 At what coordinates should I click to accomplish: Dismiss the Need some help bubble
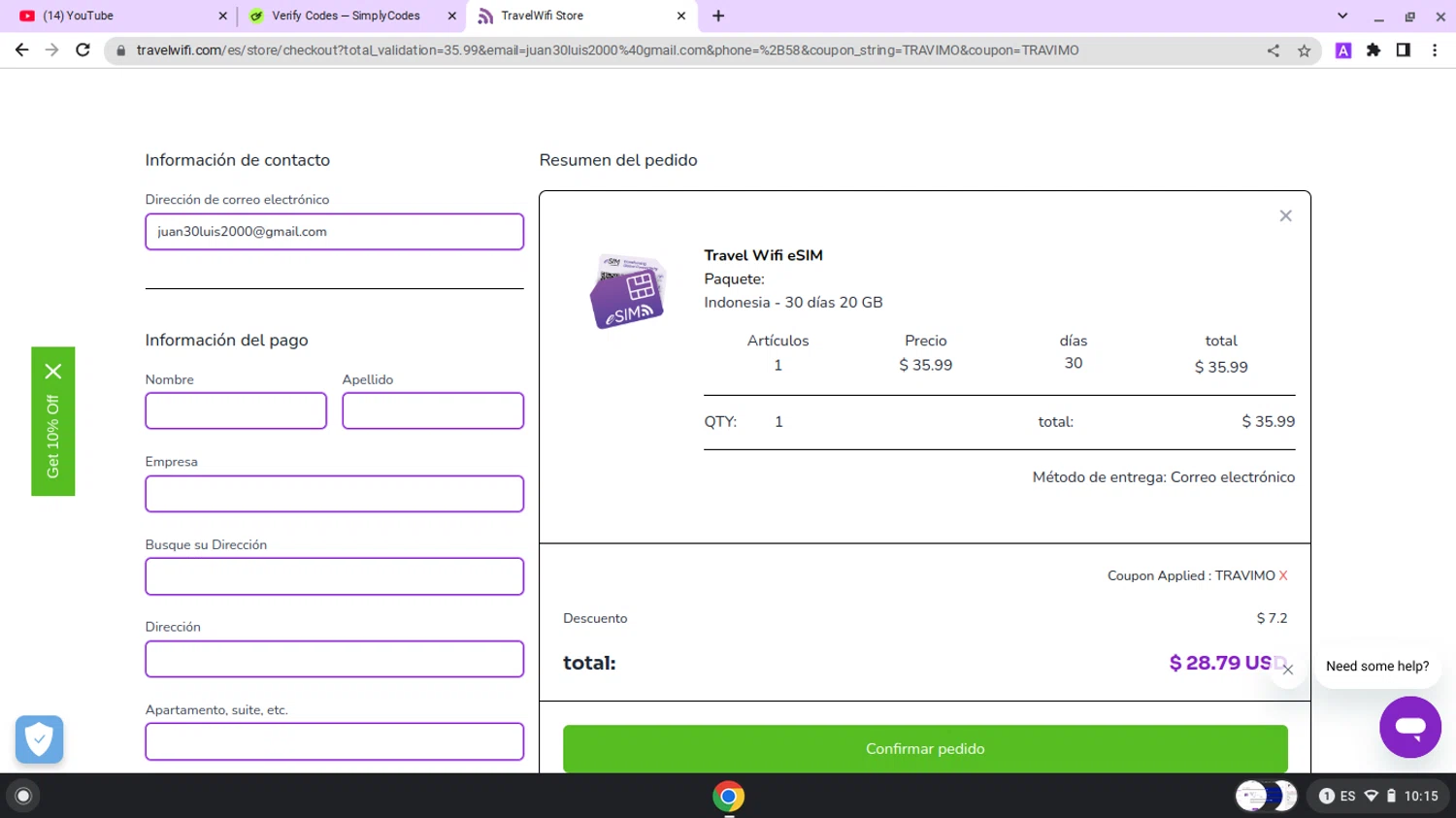pyautogui.click(x=1288, y=670)
